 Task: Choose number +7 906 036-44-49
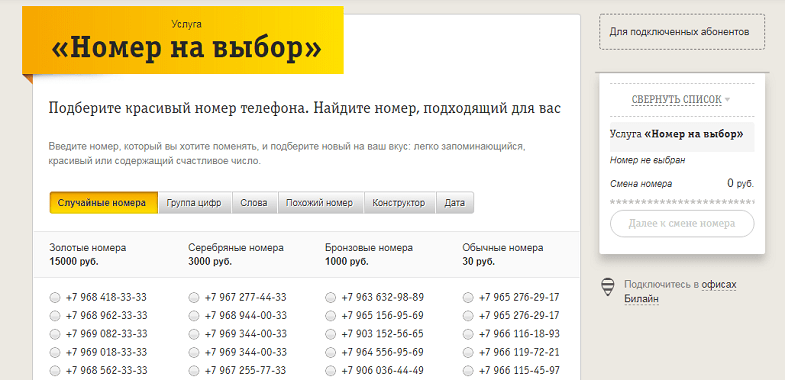[x=330, y=370]
